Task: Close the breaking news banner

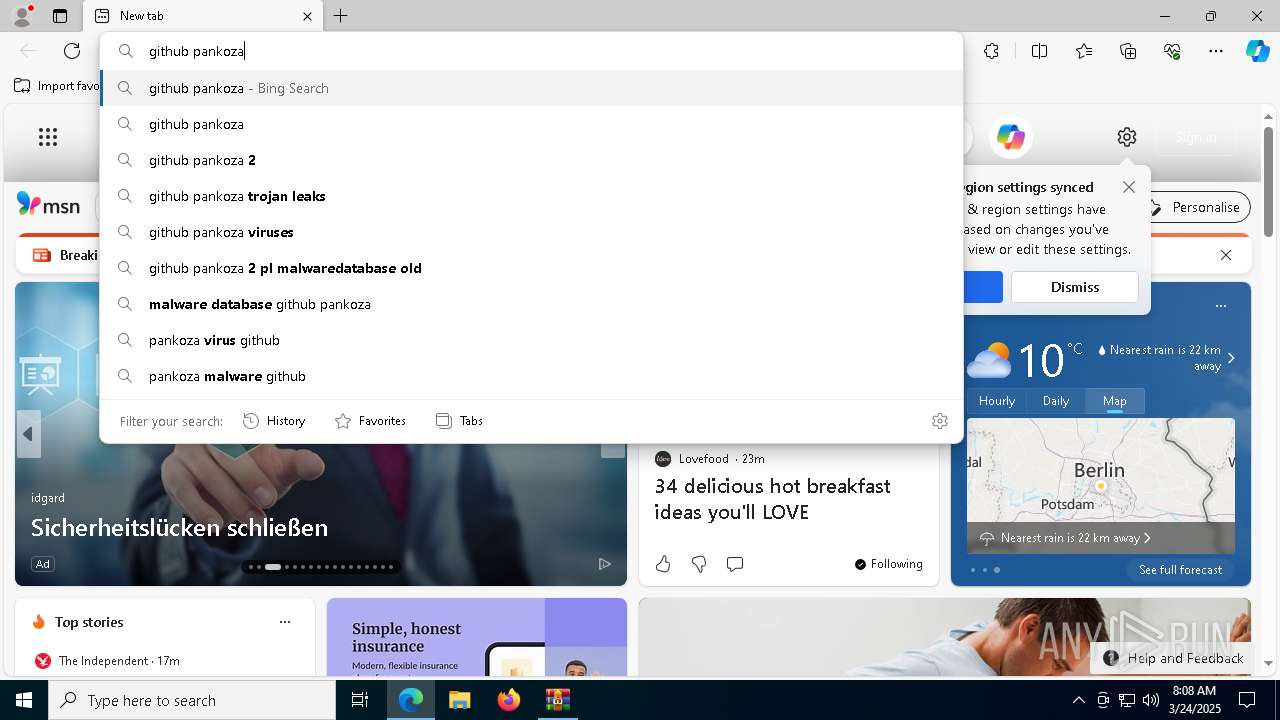Action: pyautogui.click(x=1226, y=255)
